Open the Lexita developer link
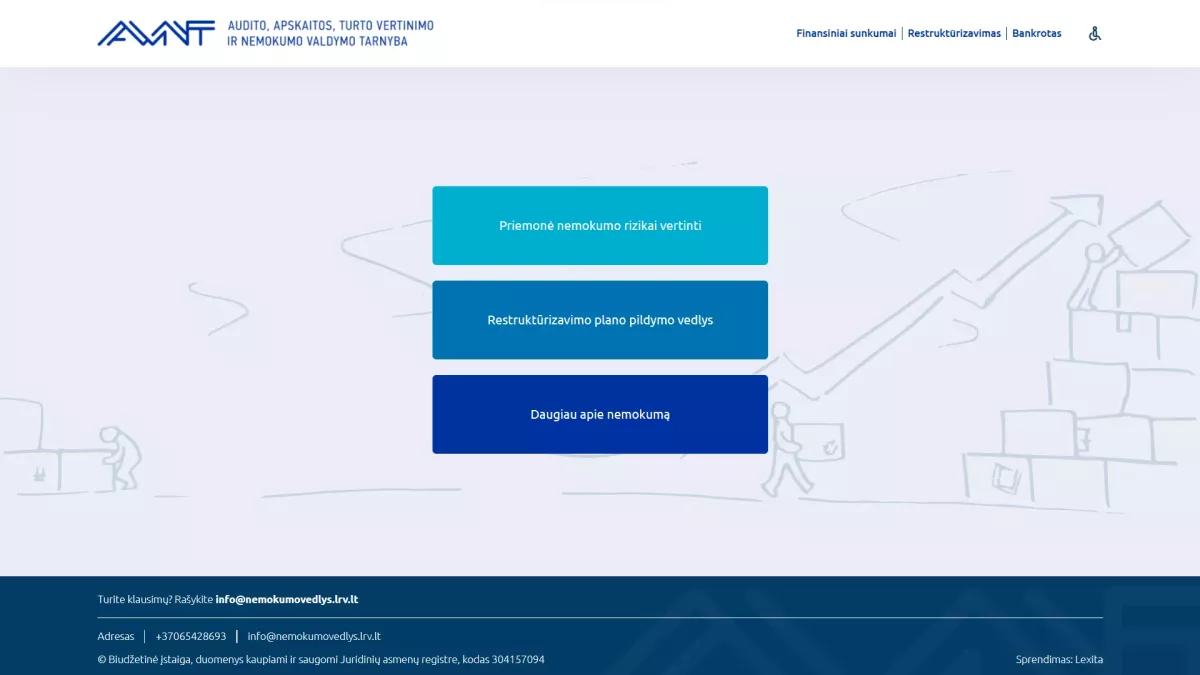The width and height of the screenshot is (1200, 675). click(x=1089, y=659)
